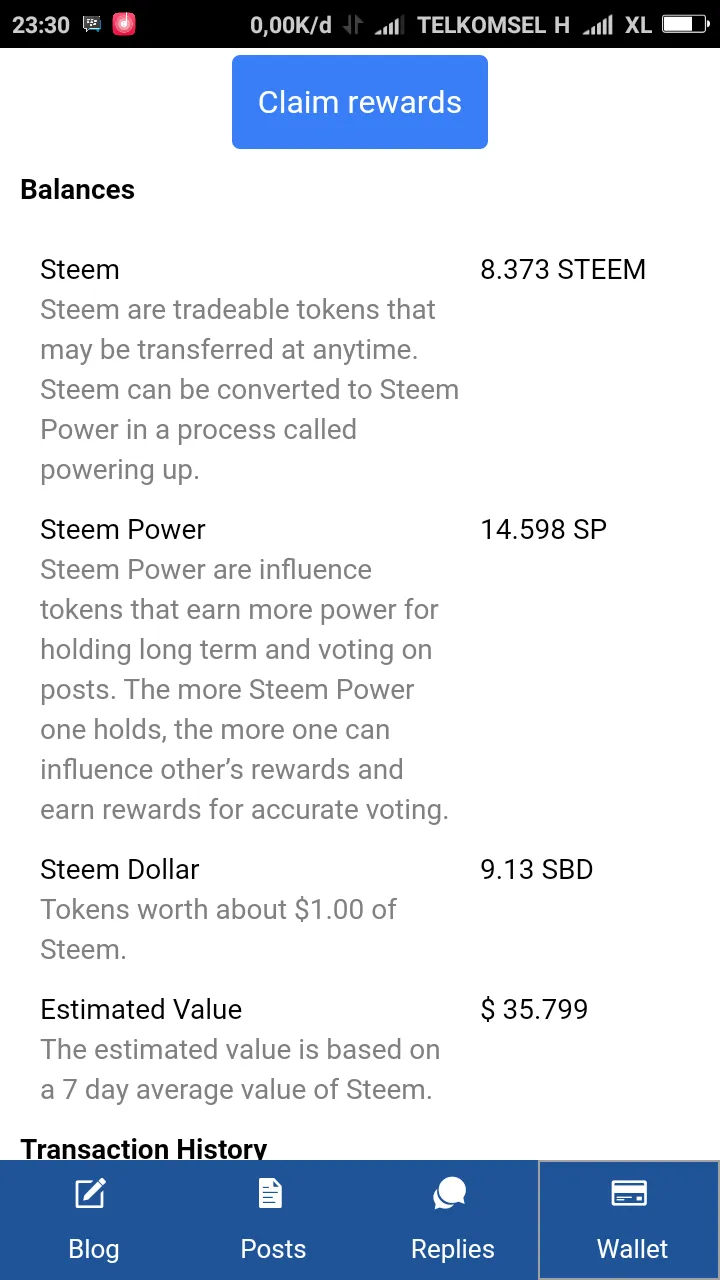Image resolution: width=720 pixels, height=1280 pixels.
Task: Tap the red notification app icon
Action: pyautogui.click(x=124, y=24)
